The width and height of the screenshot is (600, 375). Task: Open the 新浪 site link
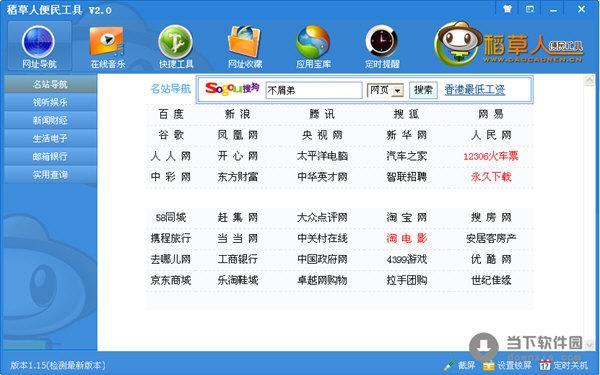238,114
